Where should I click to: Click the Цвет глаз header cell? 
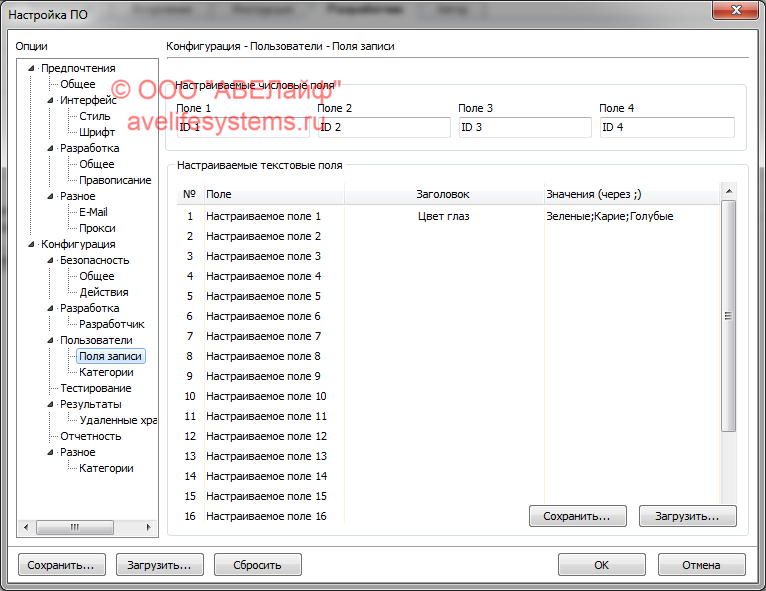coord(443,216)
